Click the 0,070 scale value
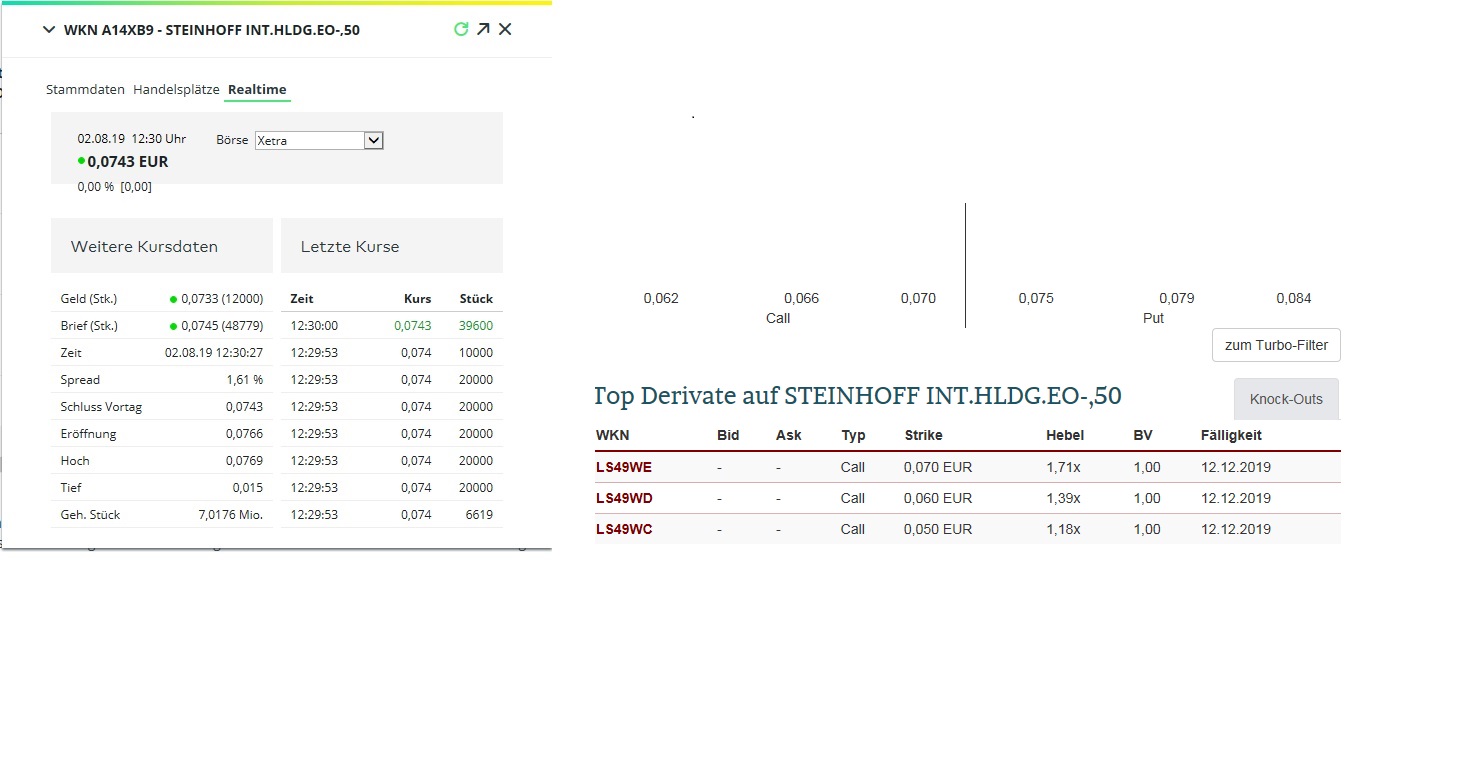Image resolution: width=1478 pixels, height=775 pixels. 918,298
